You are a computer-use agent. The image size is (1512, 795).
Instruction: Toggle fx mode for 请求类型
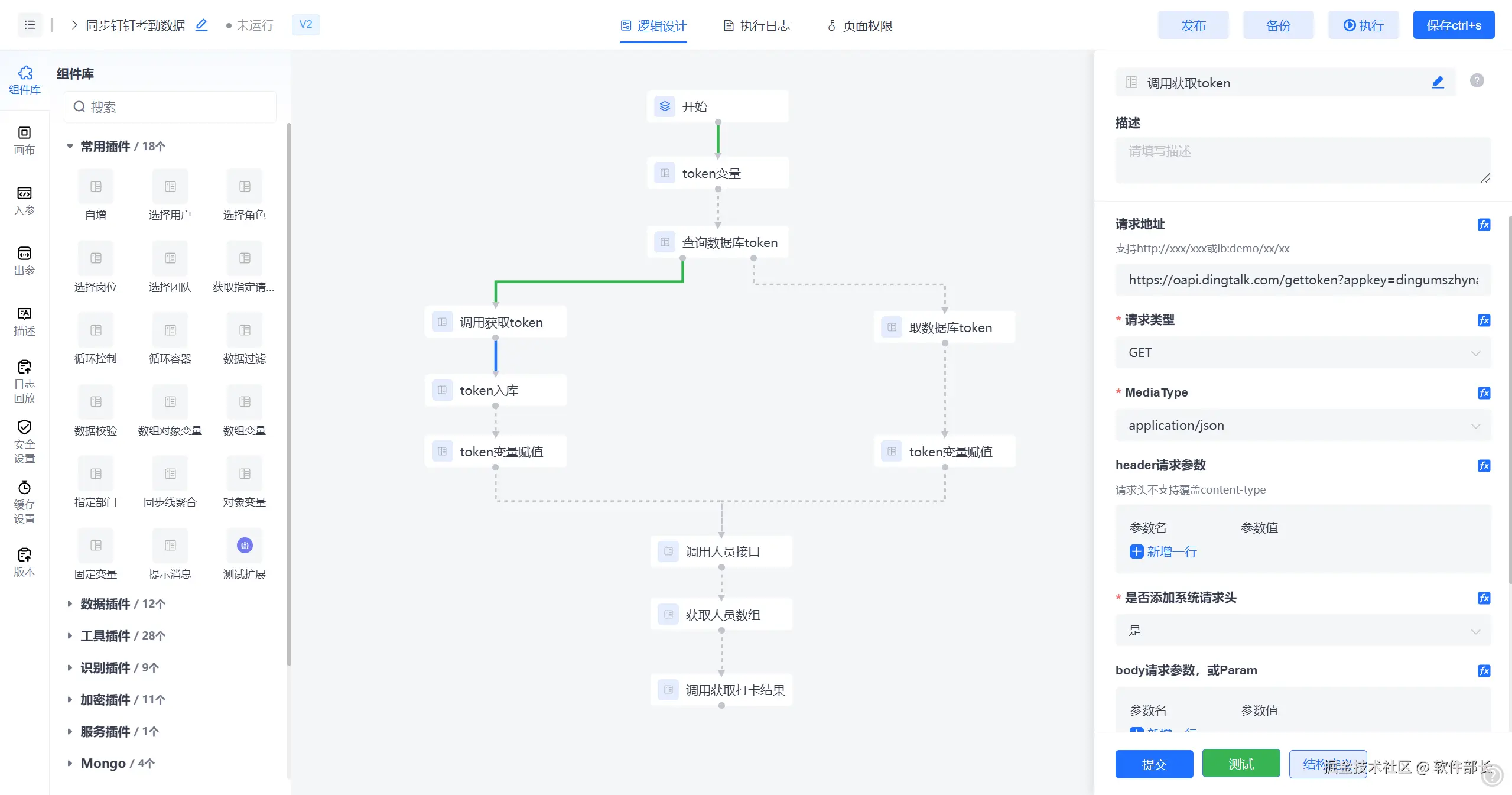tap(1484, 320)
